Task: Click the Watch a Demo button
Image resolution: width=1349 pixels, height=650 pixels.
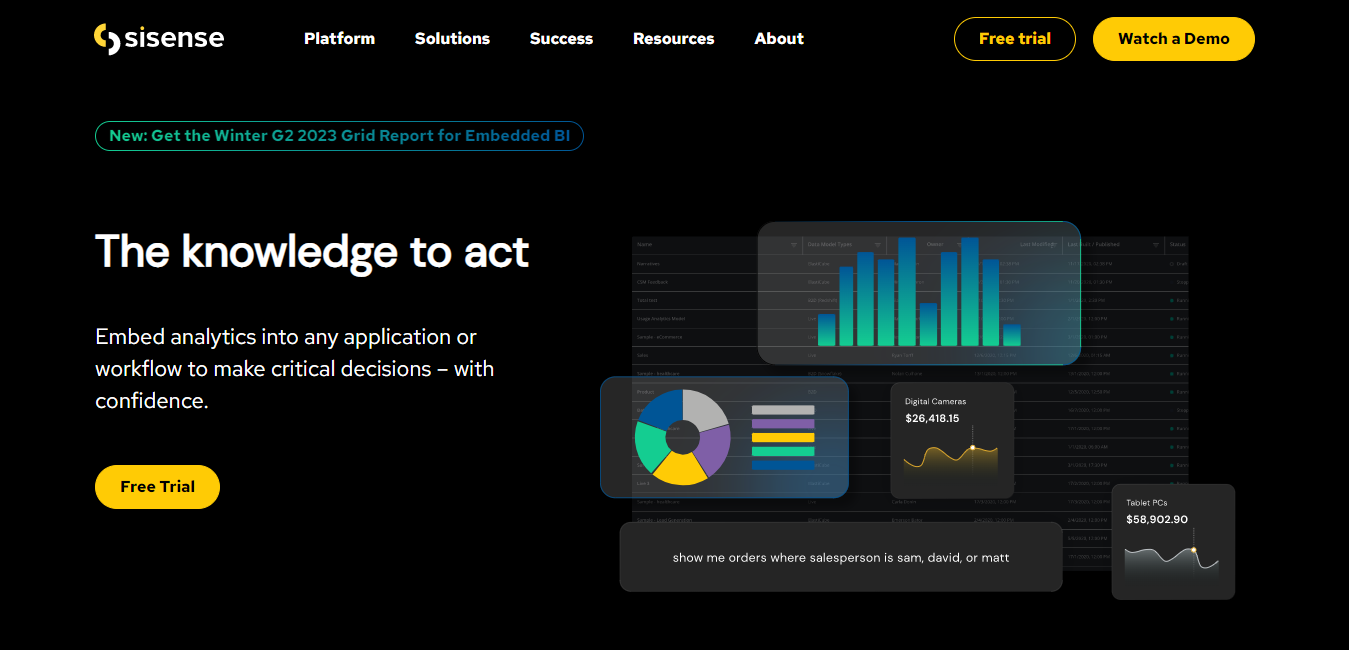Action: (1173, 39)
